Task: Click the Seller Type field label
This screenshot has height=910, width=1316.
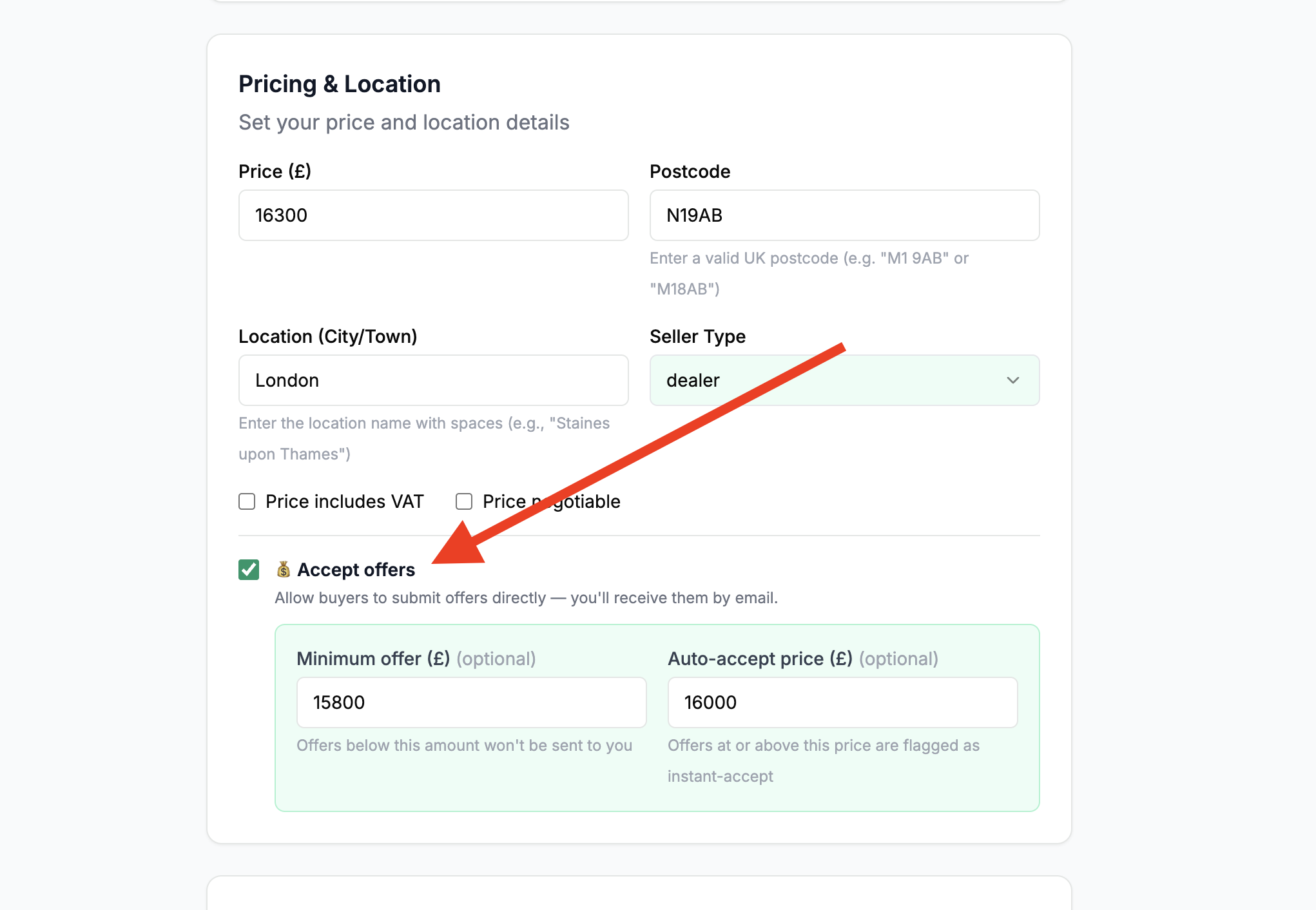Action: pyautogui.click(x=697, y=336)
